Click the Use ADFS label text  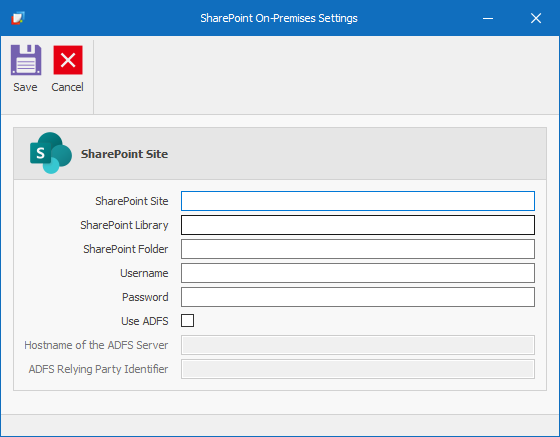point(145,321)
